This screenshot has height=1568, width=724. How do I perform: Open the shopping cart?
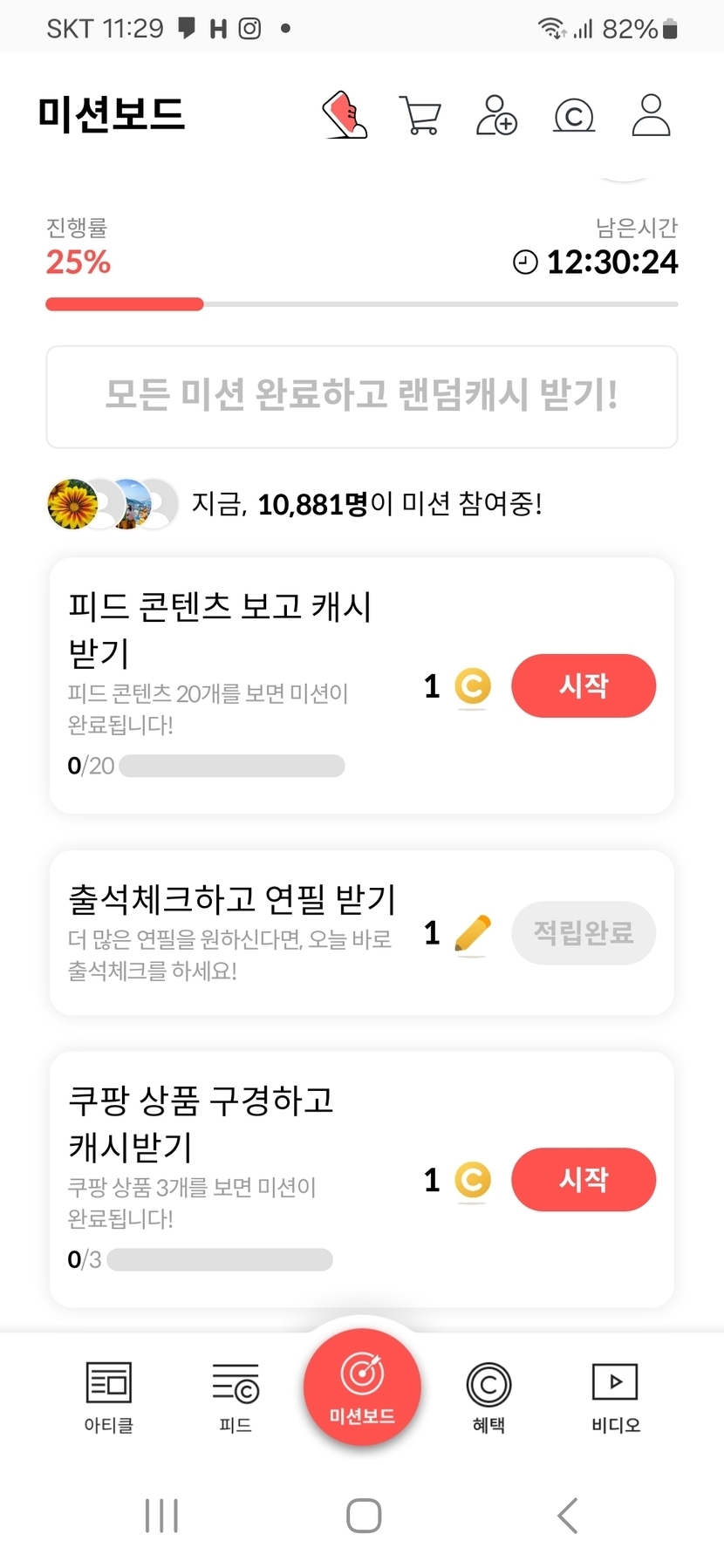pyautogui.click(x=420, y=115)
